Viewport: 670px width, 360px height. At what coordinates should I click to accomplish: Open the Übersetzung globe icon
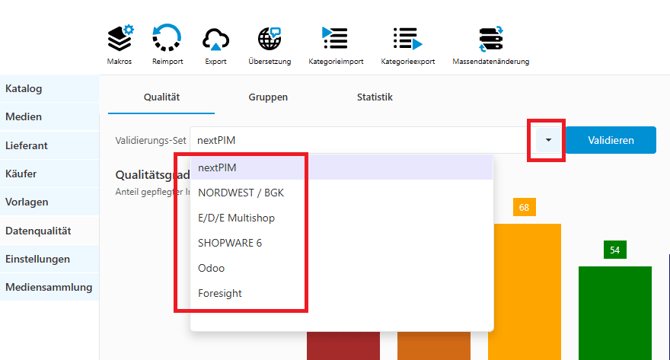coord(270,38)
